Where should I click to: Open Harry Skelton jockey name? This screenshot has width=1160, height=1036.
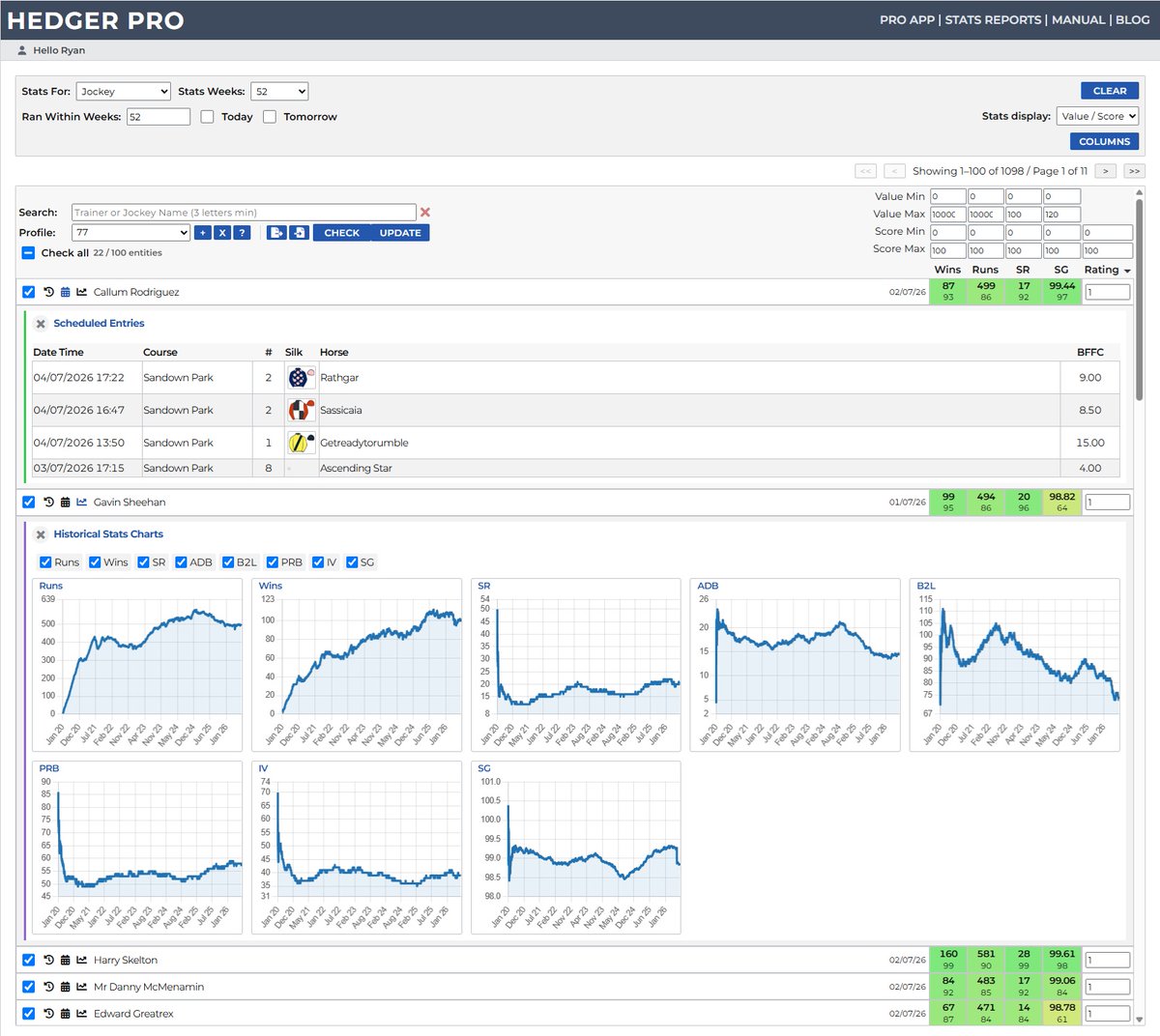(126, 960)
